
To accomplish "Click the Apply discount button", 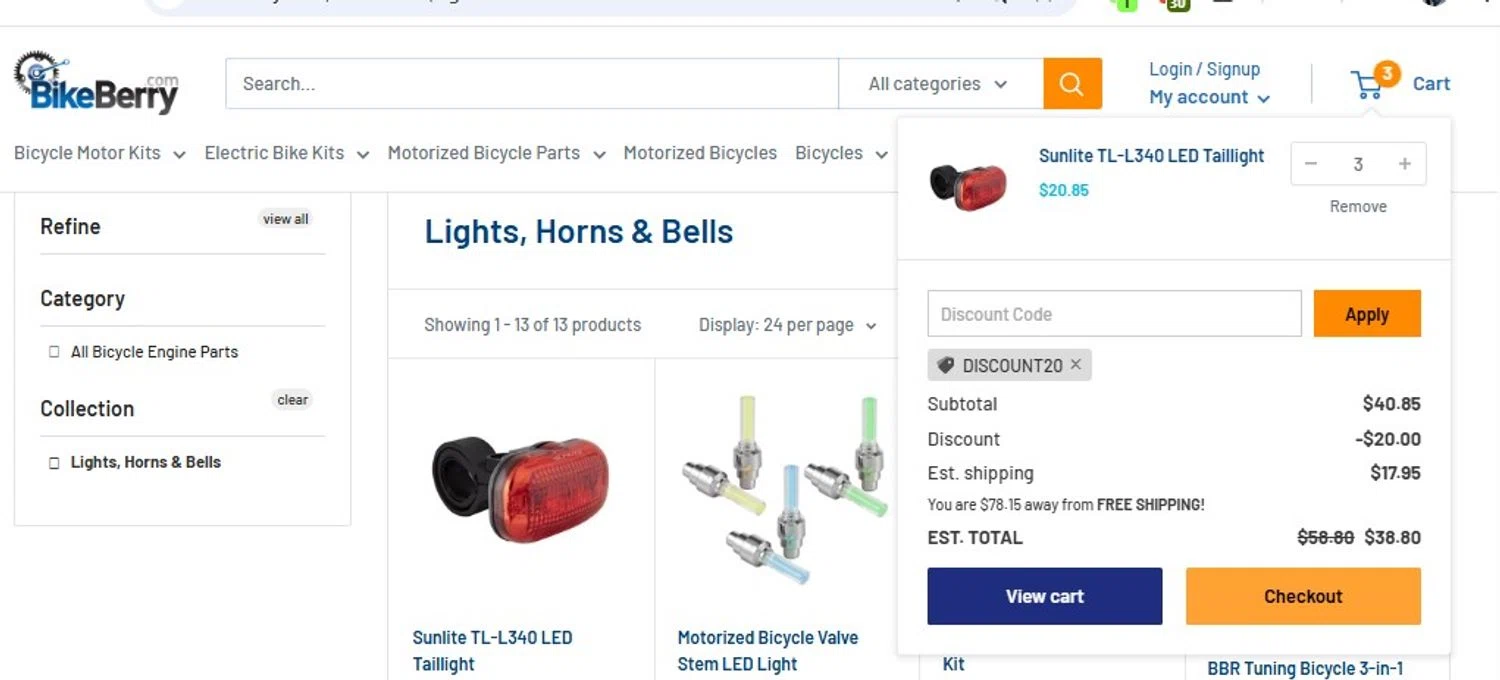I will coord(1367,314).
